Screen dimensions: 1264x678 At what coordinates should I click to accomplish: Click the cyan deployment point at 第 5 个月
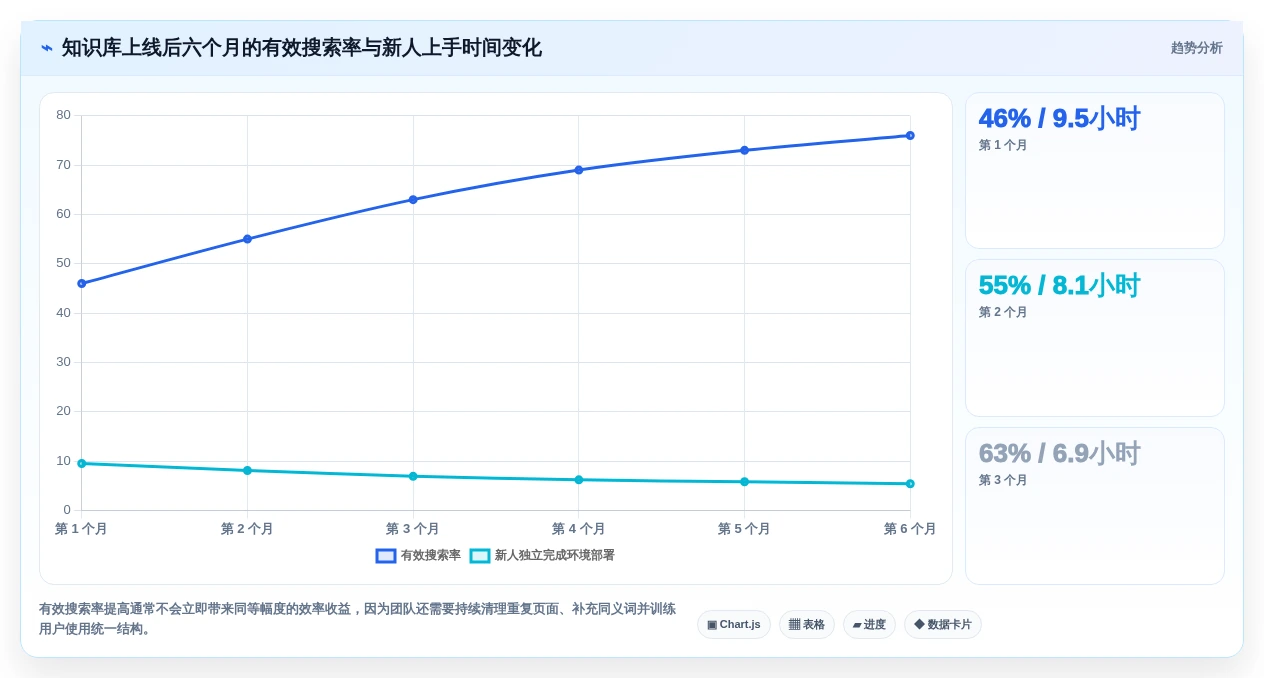pyautogui.click(x=744, y=482)
